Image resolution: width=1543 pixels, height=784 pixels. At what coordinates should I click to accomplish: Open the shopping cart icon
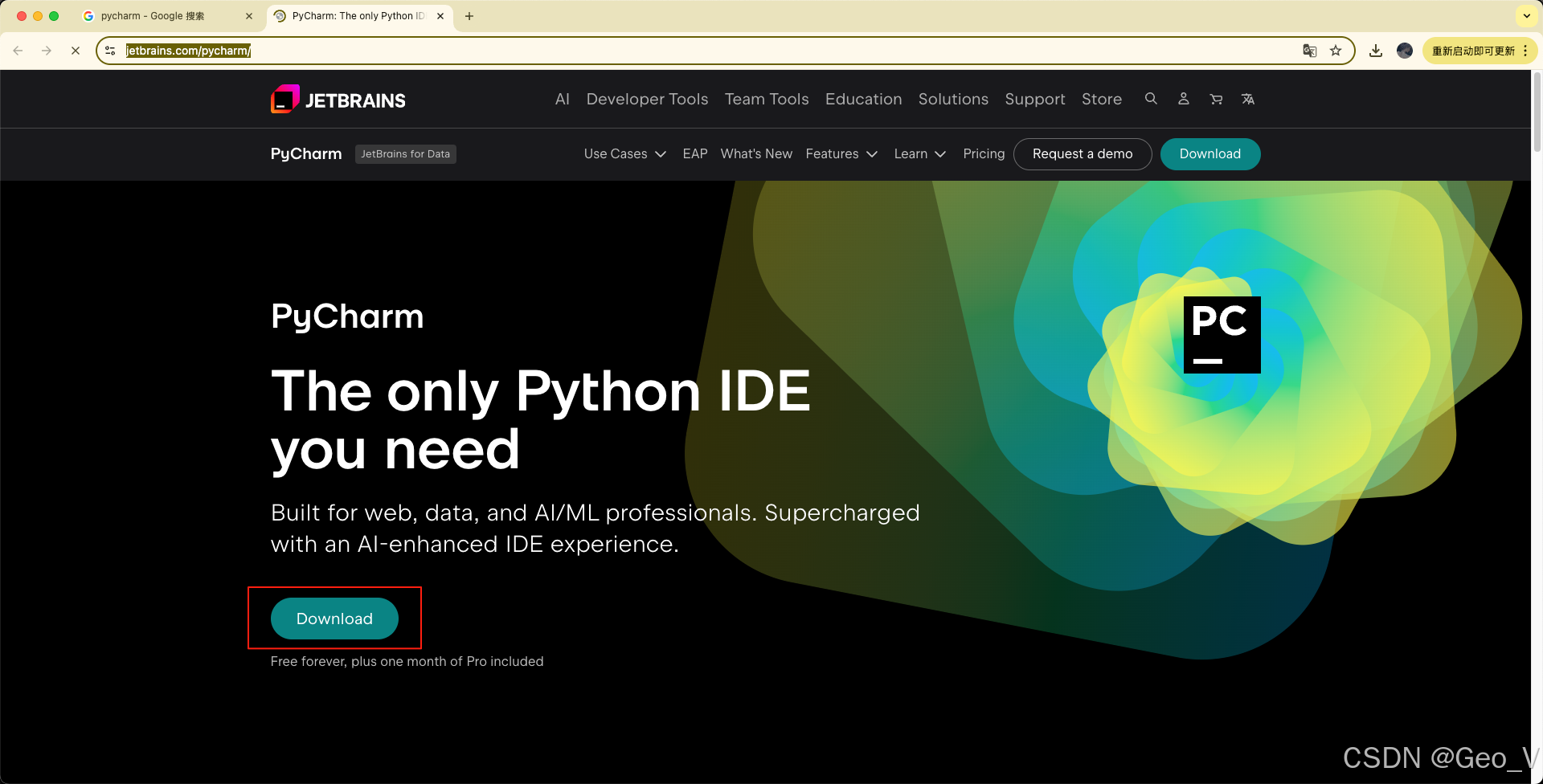point(1216,99)
